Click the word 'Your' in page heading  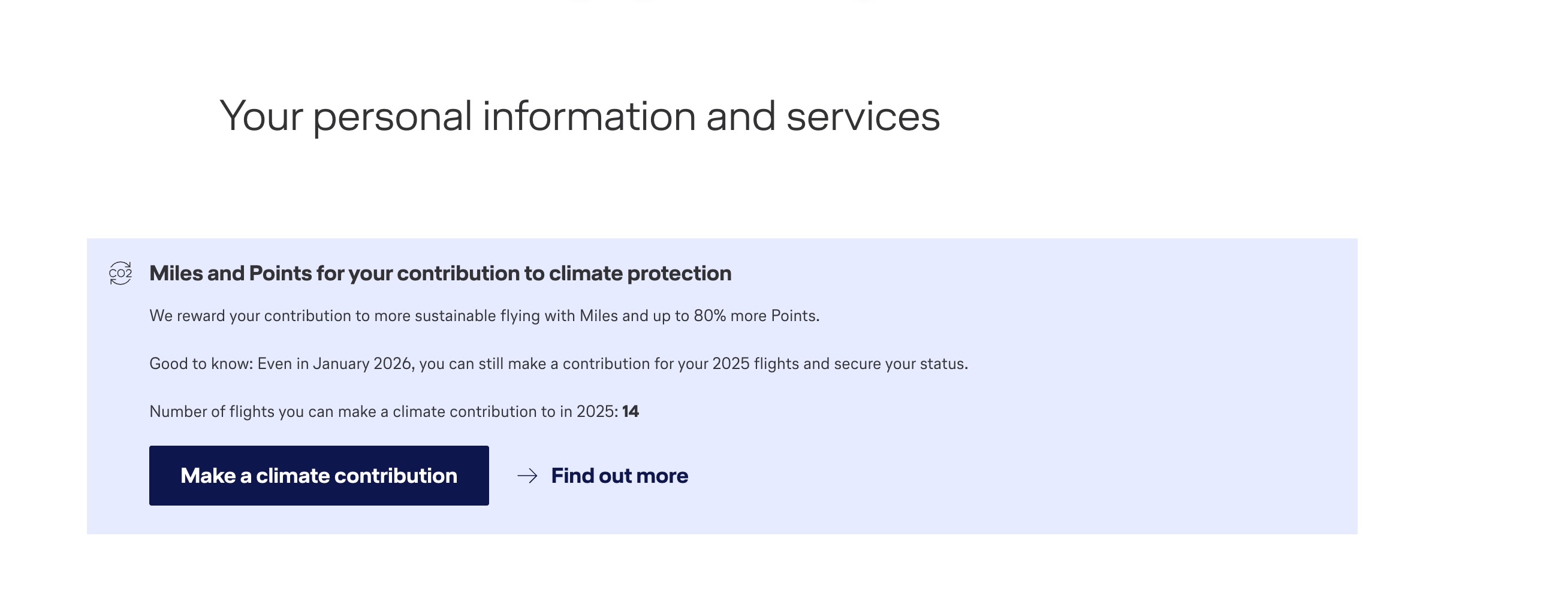coord(261,116)
